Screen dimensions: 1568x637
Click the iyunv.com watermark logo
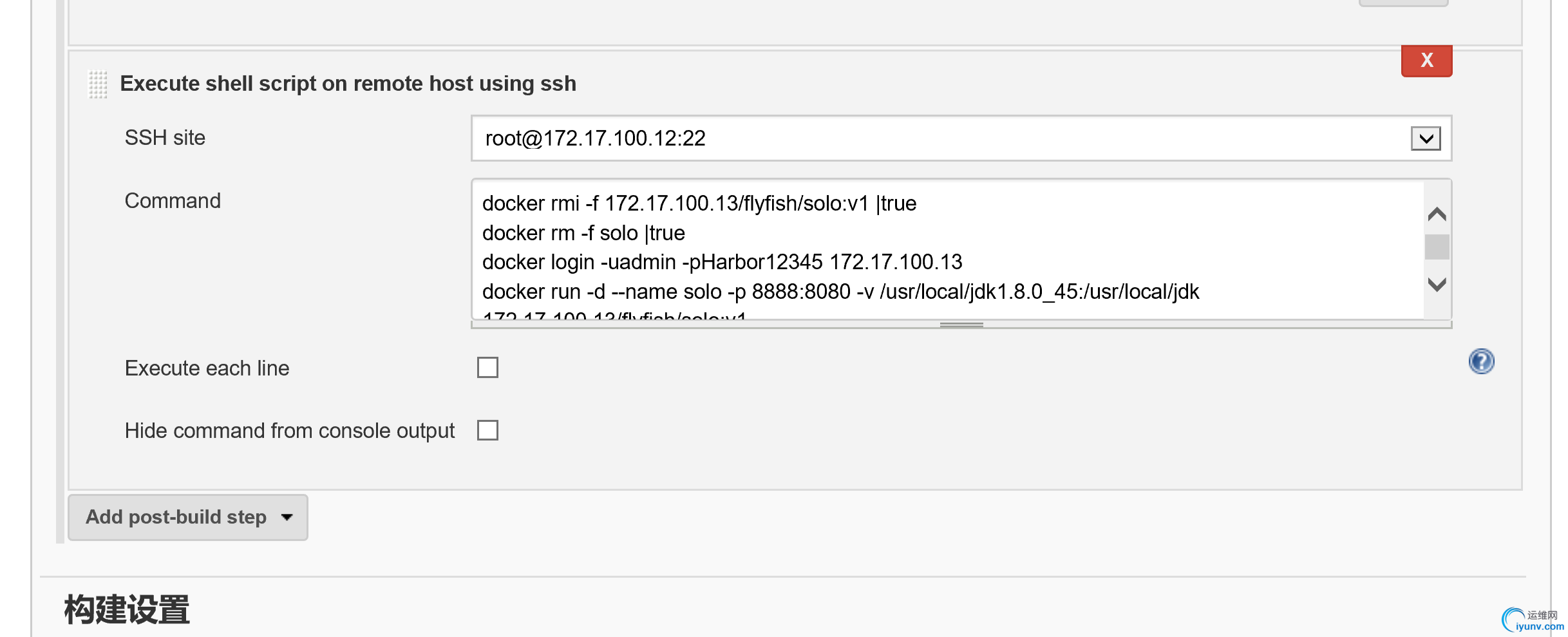[x=1534, y=620]
